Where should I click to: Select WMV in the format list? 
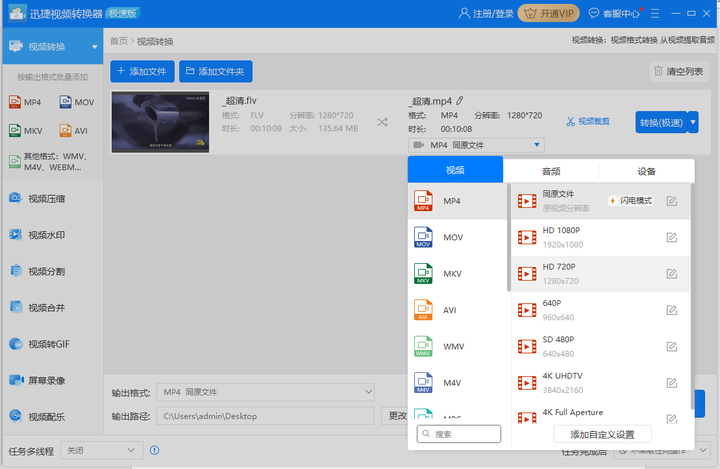pos(457,346)
